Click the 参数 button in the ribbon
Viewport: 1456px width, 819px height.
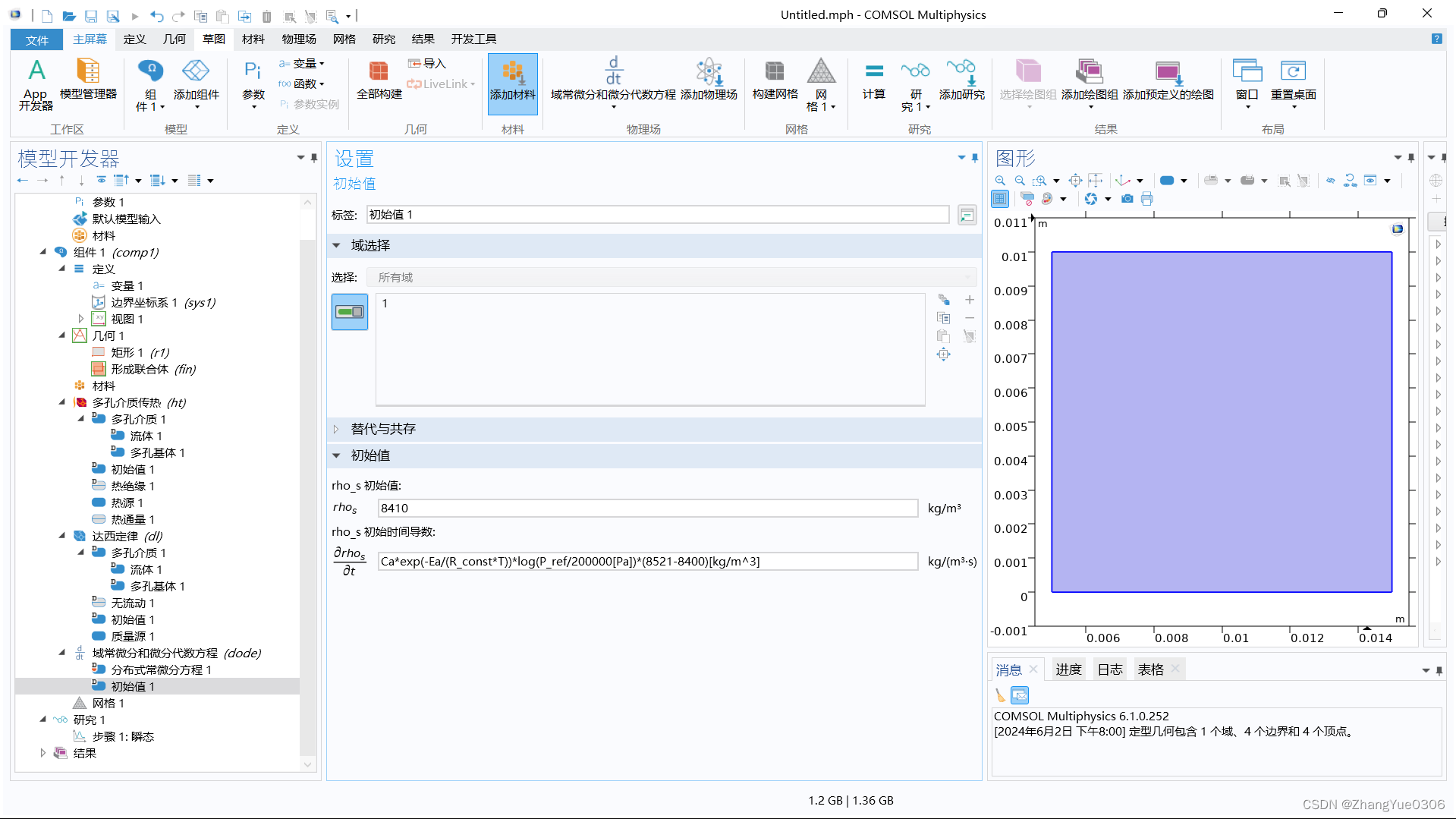click(x=253, y=83)
